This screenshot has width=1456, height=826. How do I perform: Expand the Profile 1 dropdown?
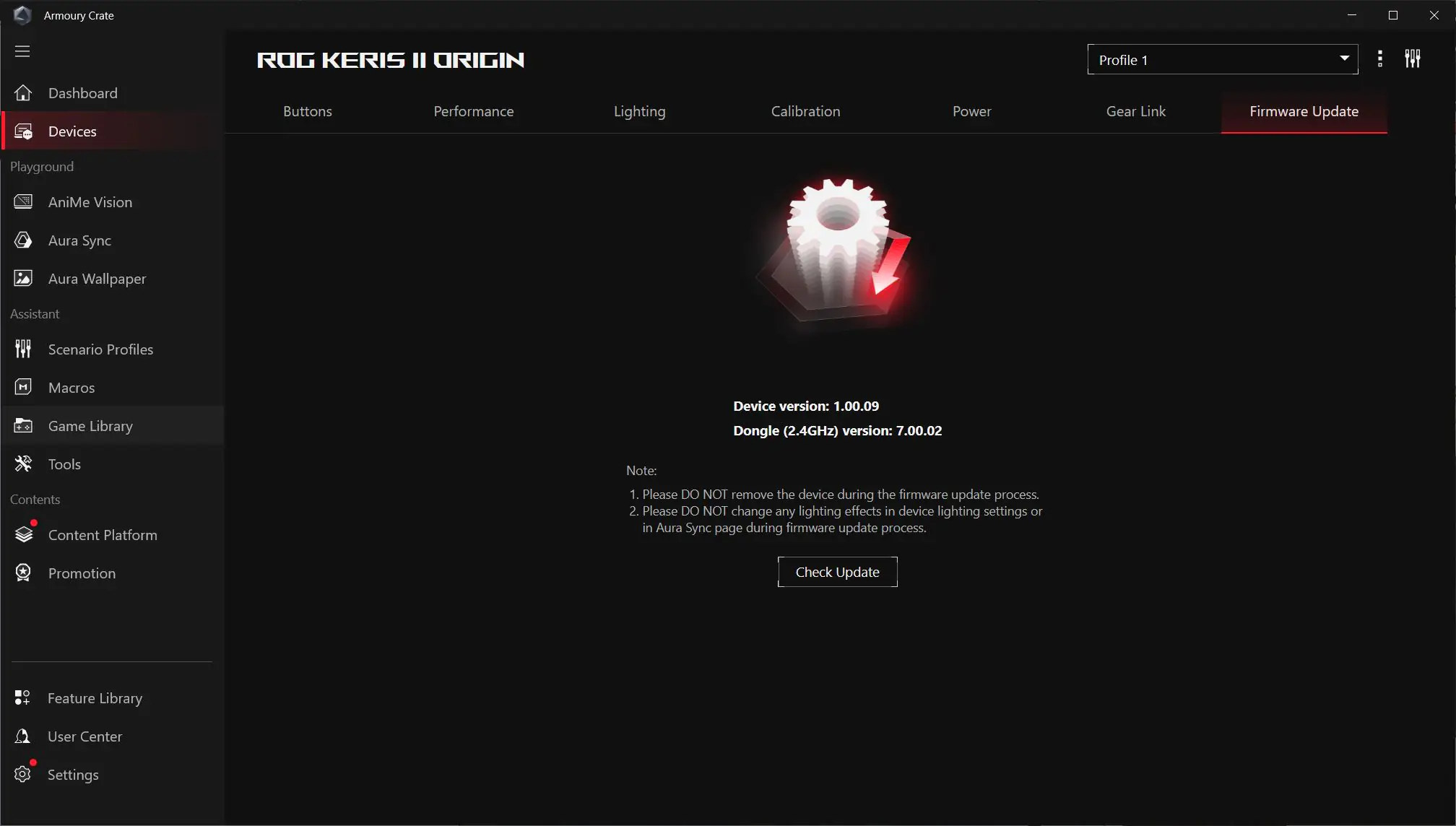(x=1221, y=59)
